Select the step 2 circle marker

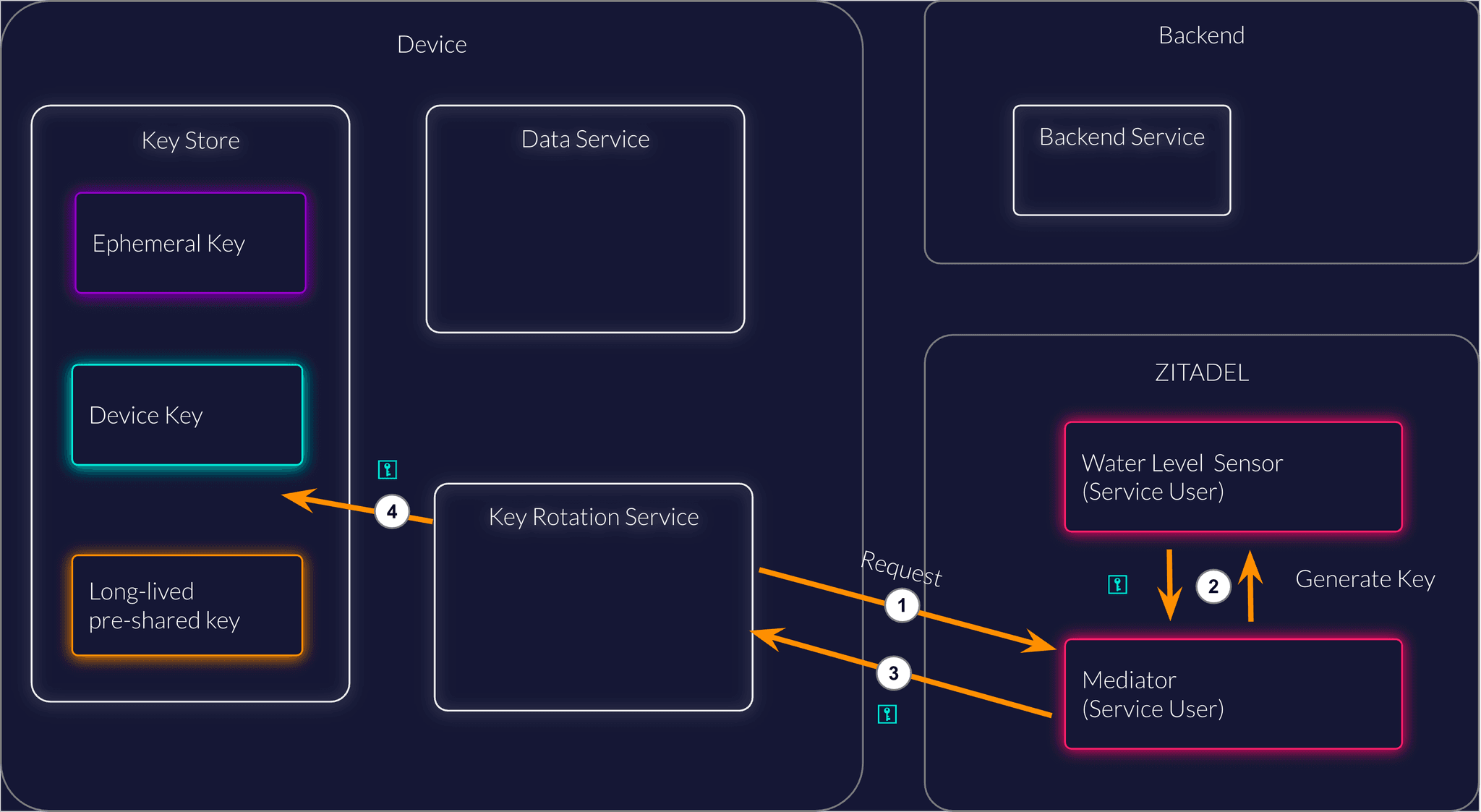[1213, 586]
